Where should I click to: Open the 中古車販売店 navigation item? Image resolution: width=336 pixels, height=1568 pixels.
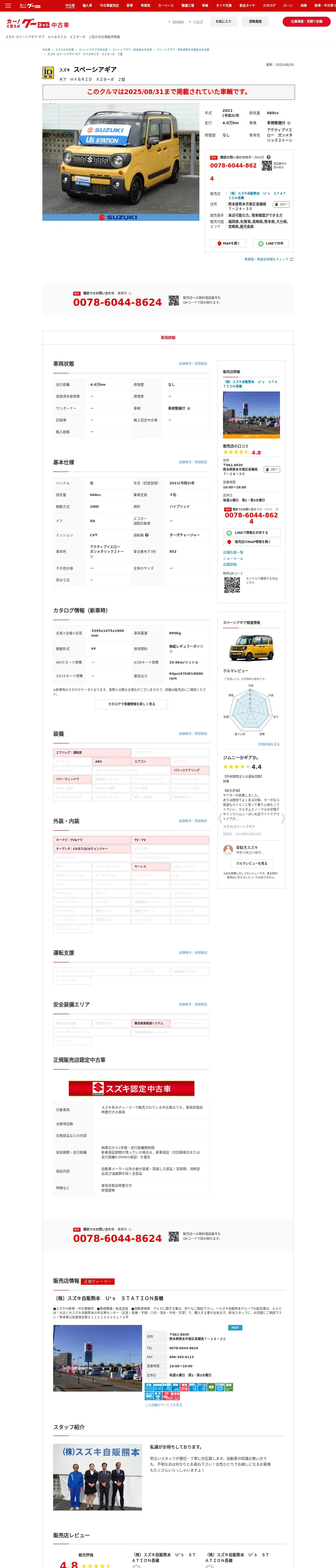(x=109, y=5)
